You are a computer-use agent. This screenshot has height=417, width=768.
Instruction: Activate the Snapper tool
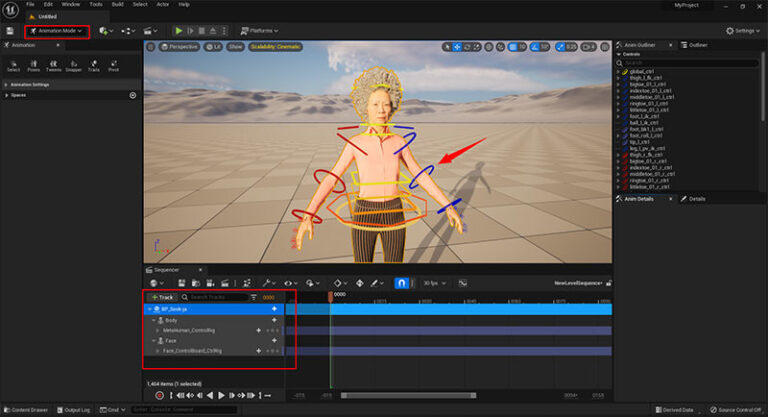coord(73,66)
